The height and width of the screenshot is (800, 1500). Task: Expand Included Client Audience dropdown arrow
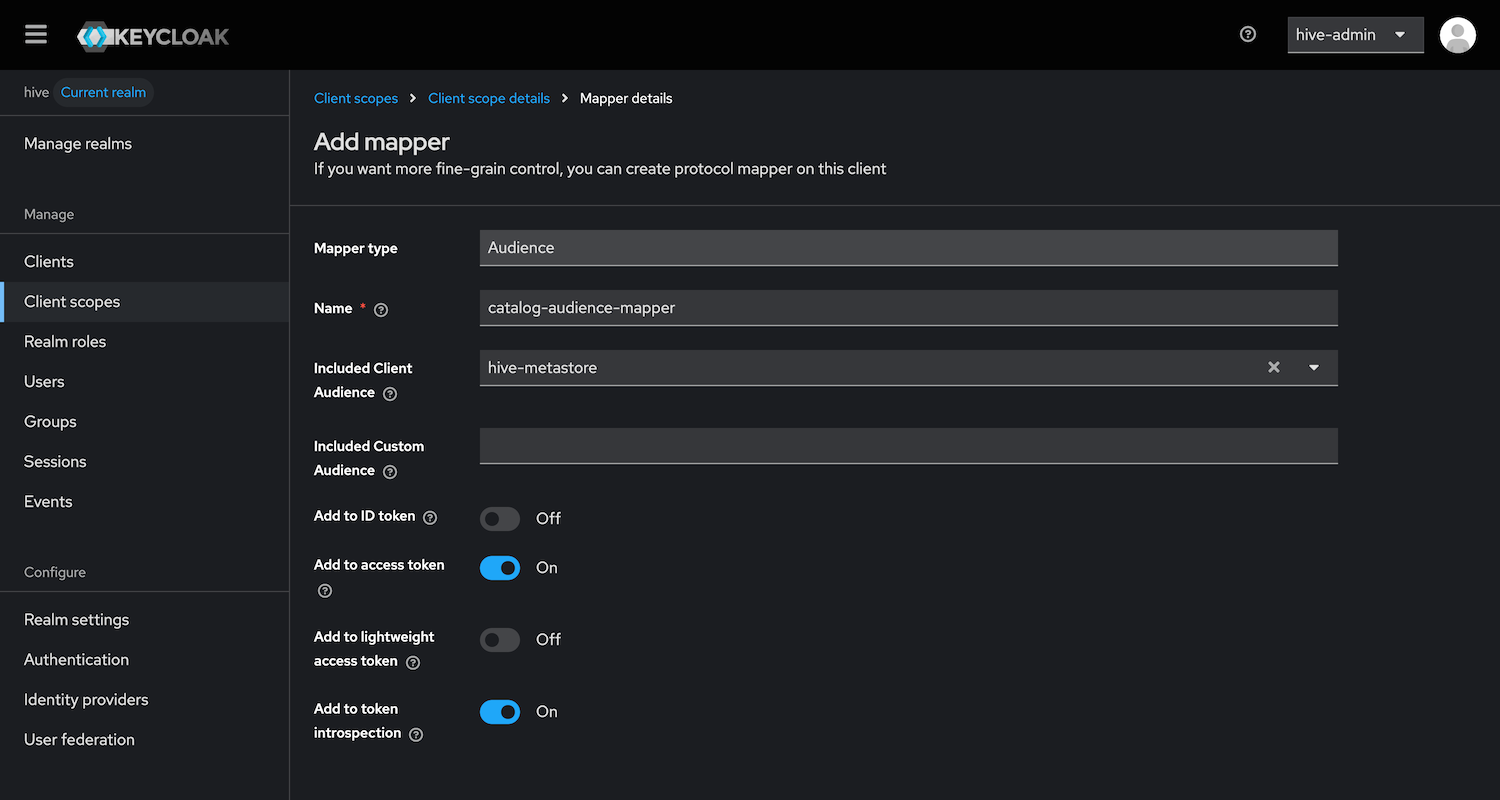pos(1314,368)
